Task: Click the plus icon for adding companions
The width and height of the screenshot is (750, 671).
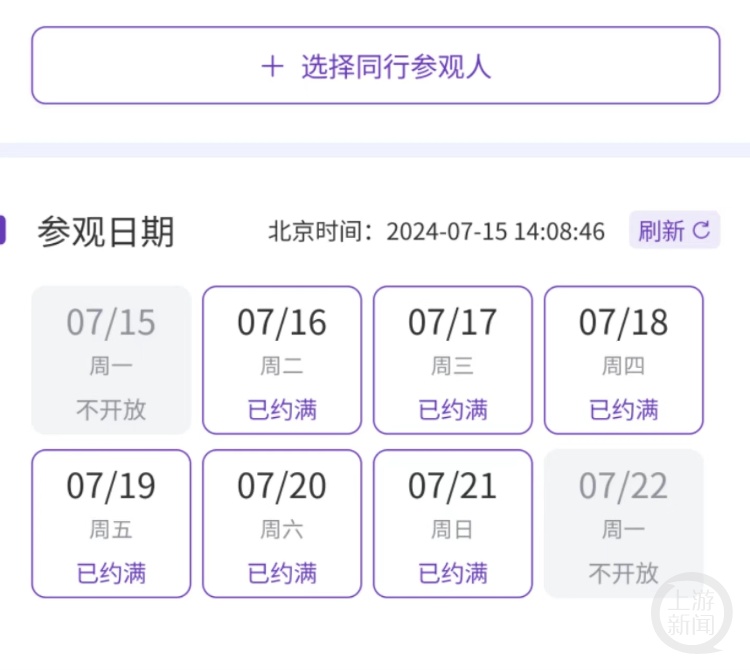Action: 272,67
